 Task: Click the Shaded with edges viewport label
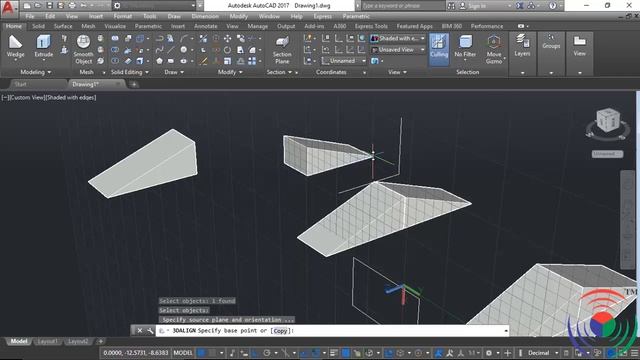(71, 98)
